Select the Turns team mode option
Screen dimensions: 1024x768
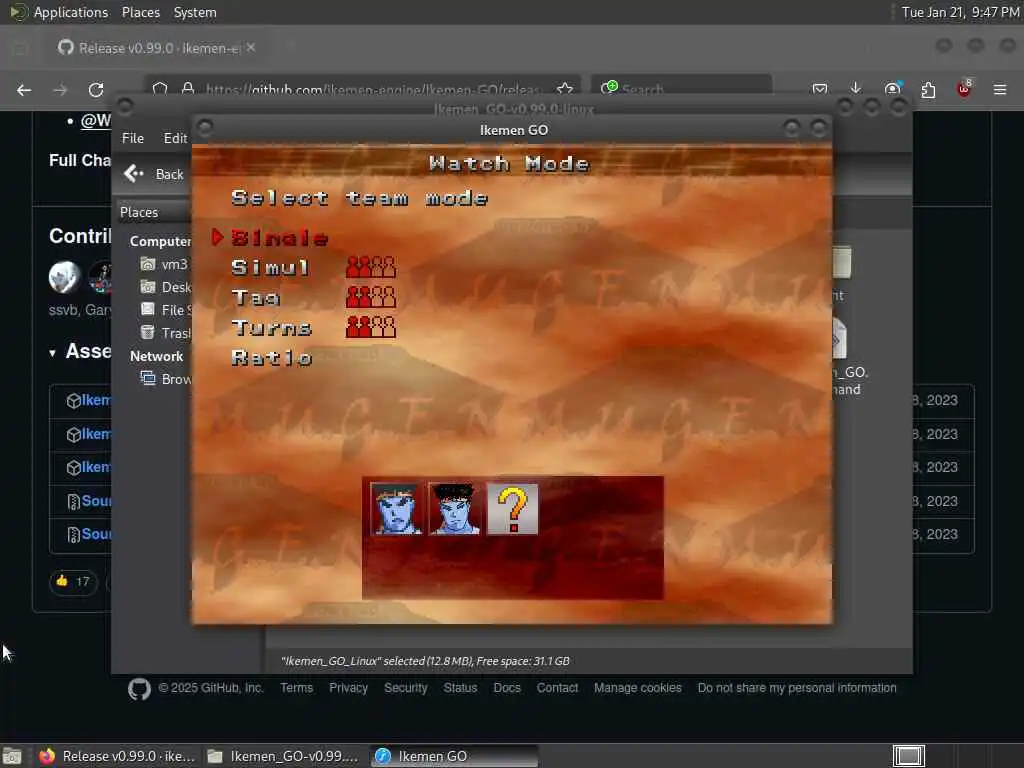coord(271,328)
